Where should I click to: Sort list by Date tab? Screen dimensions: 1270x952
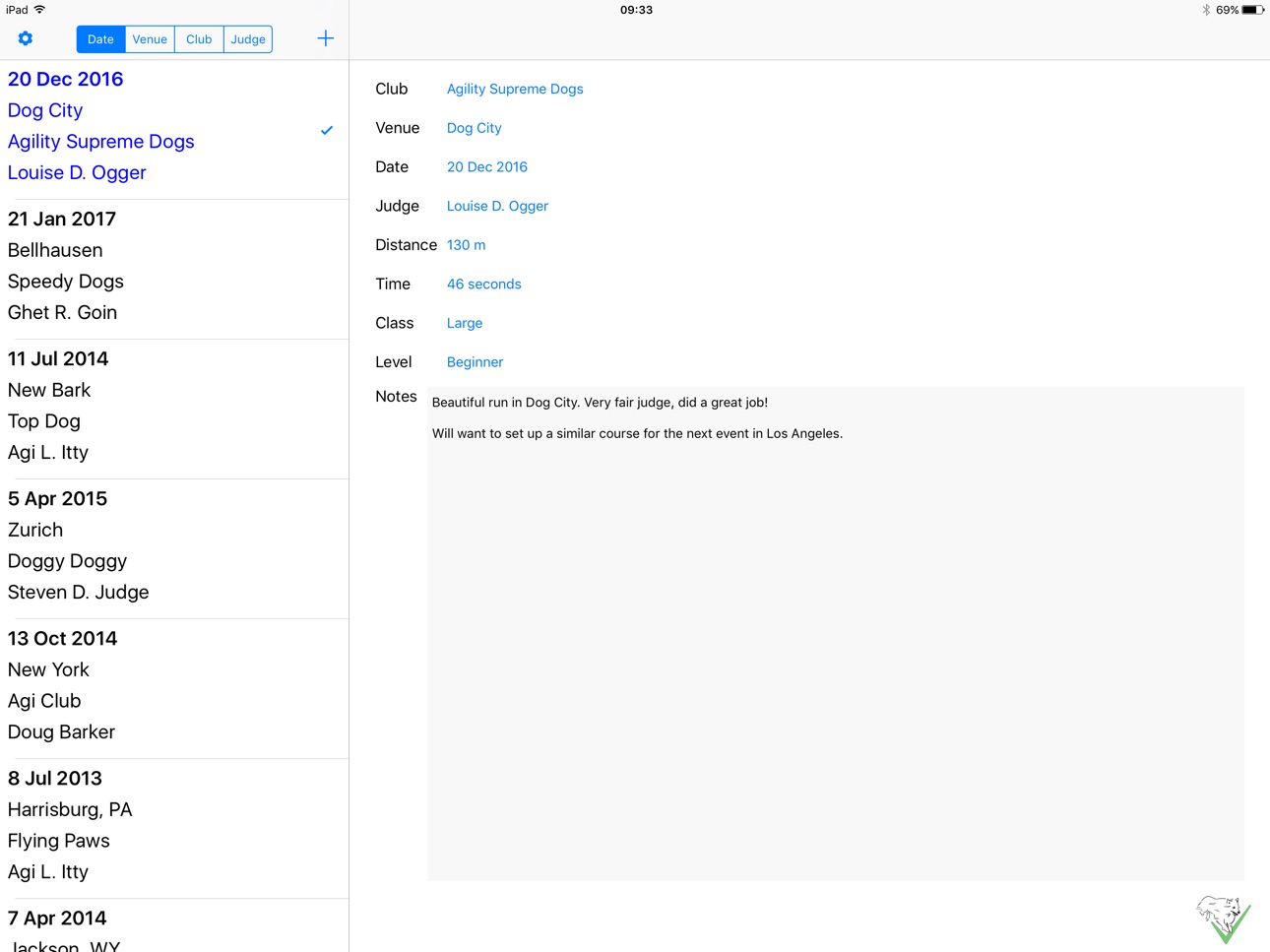[100, 39]
